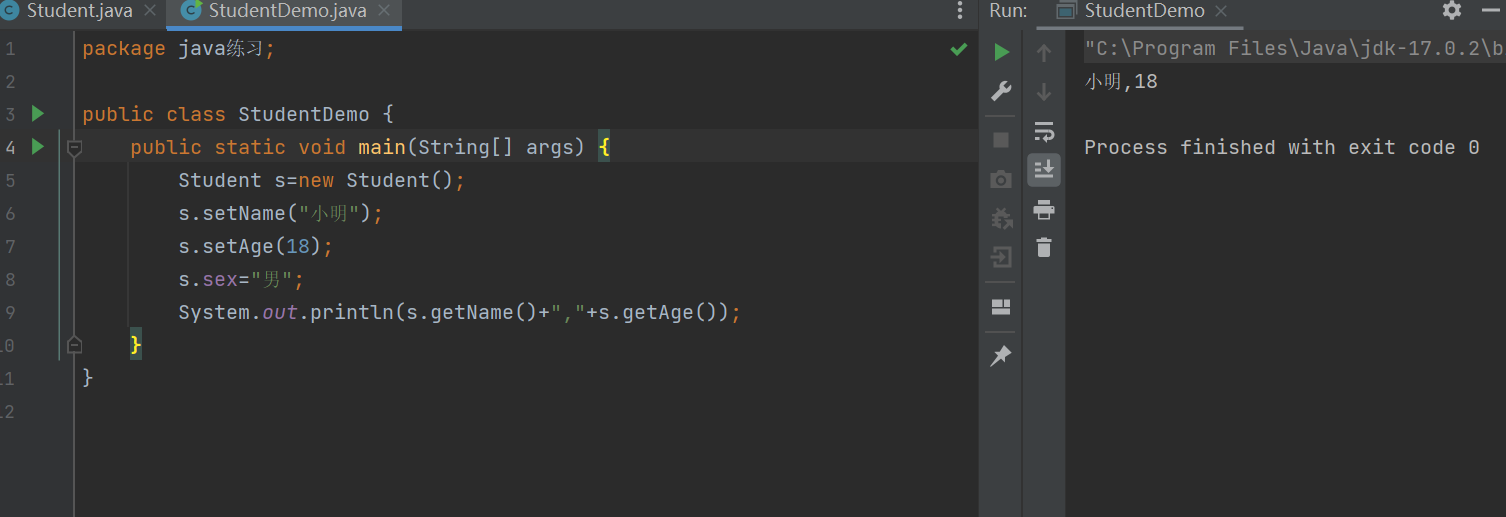
Task: Click the jdk-17.0.2 command line text
Action: (1294, 49)
